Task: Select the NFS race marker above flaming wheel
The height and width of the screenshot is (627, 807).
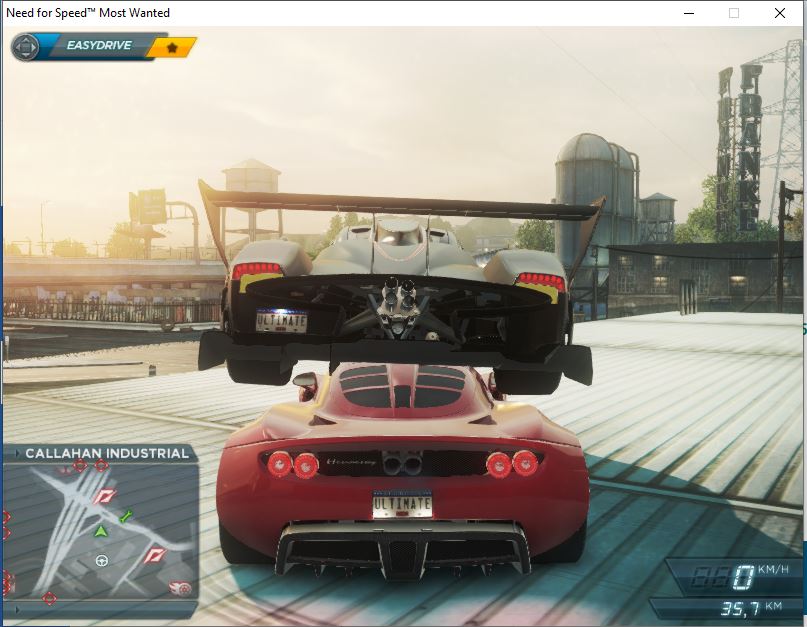Action: pos(154,555)
